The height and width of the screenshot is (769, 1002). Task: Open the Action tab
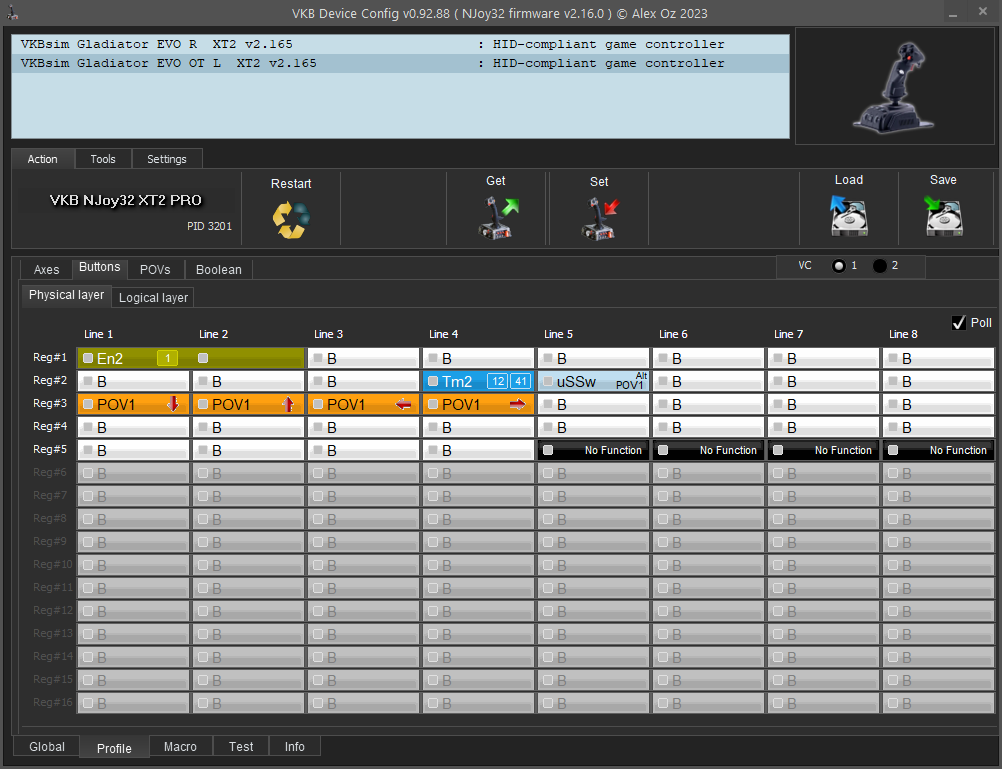pos(43,159)
